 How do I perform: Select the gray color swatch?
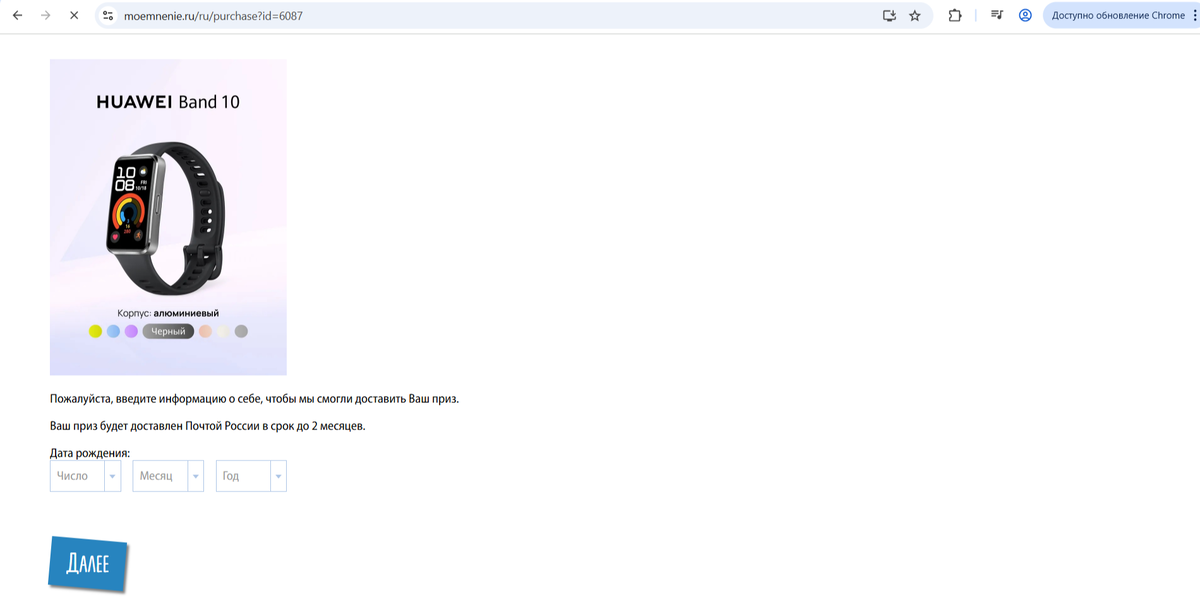coord(241,331)
